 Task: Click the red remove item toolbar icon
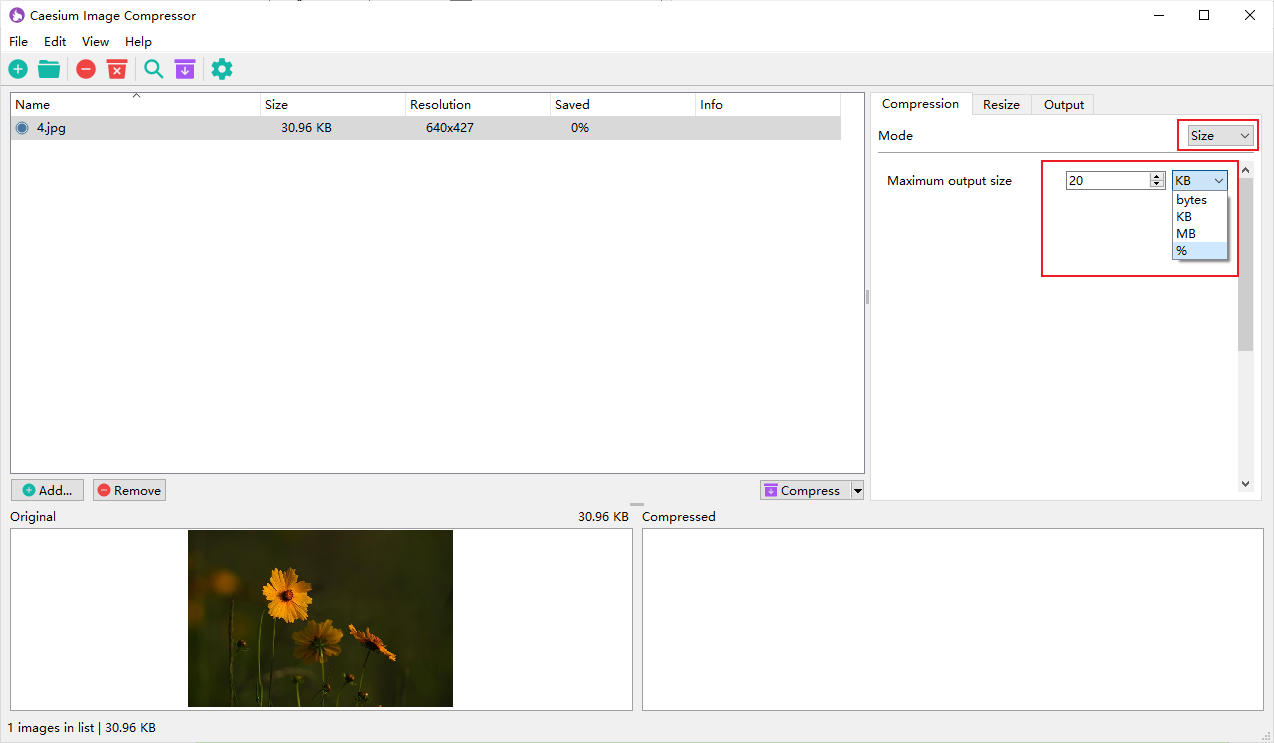[x=86, y=69]
